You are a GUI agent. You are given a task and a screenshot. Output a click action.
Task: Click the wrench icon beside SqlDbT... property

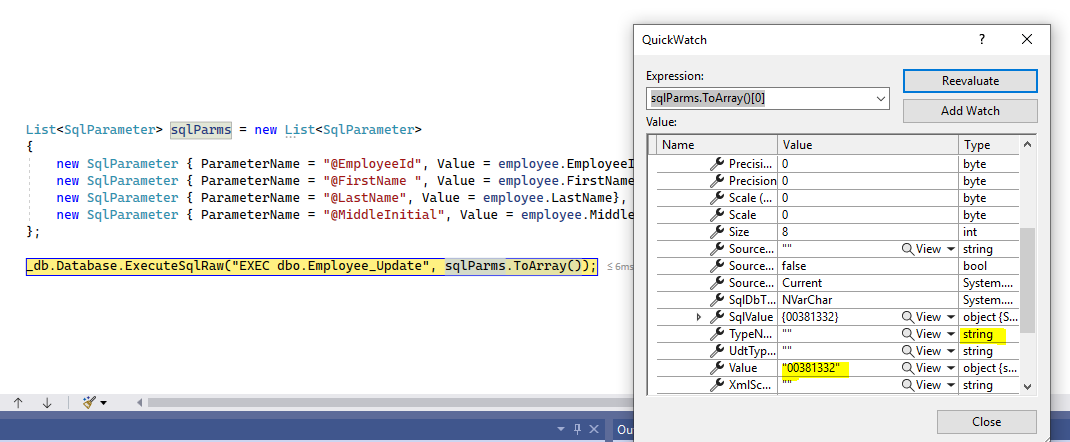[717, 300]
